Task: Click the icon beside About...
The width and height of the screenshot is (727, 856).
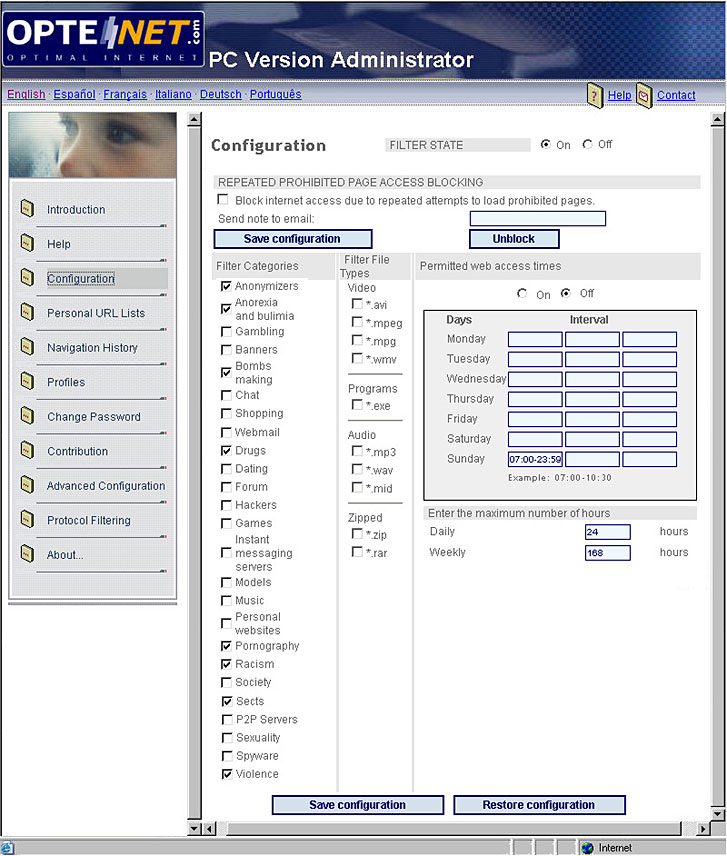Action: (27, 554)
